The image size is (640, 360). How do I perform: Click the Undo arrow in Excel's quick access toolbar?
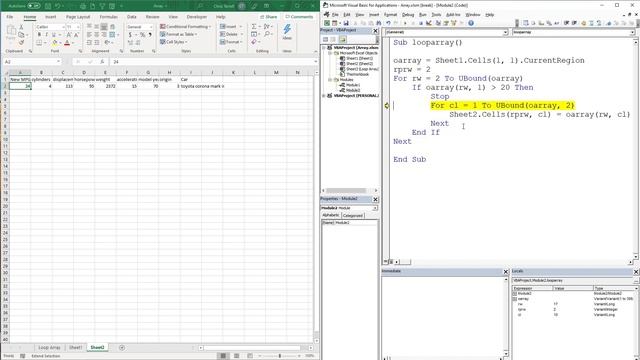(x=58, y=6)
